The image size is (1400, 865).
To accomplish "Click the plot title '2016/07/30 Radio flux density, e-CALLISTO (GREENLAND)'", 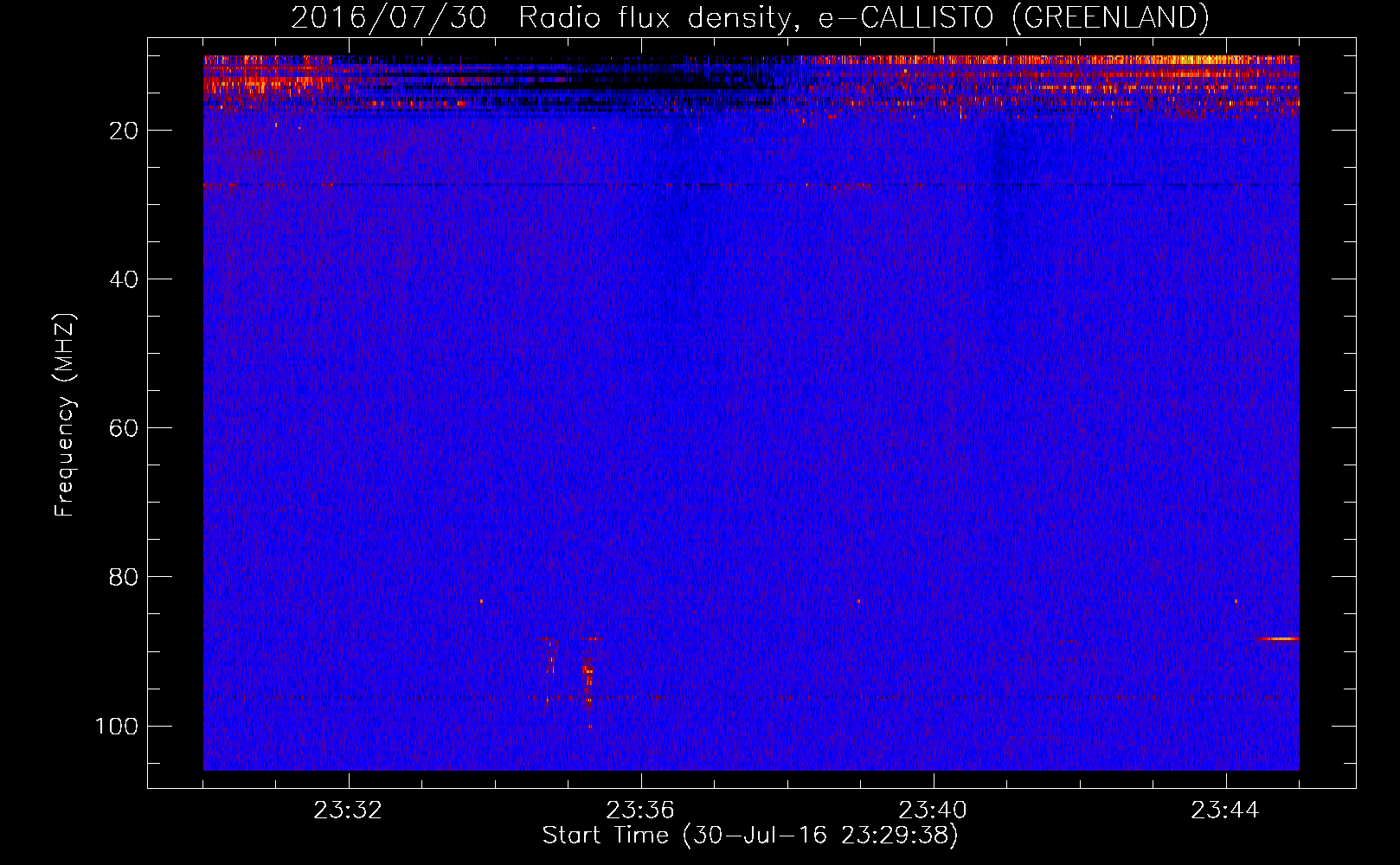I will click(749, 17).
